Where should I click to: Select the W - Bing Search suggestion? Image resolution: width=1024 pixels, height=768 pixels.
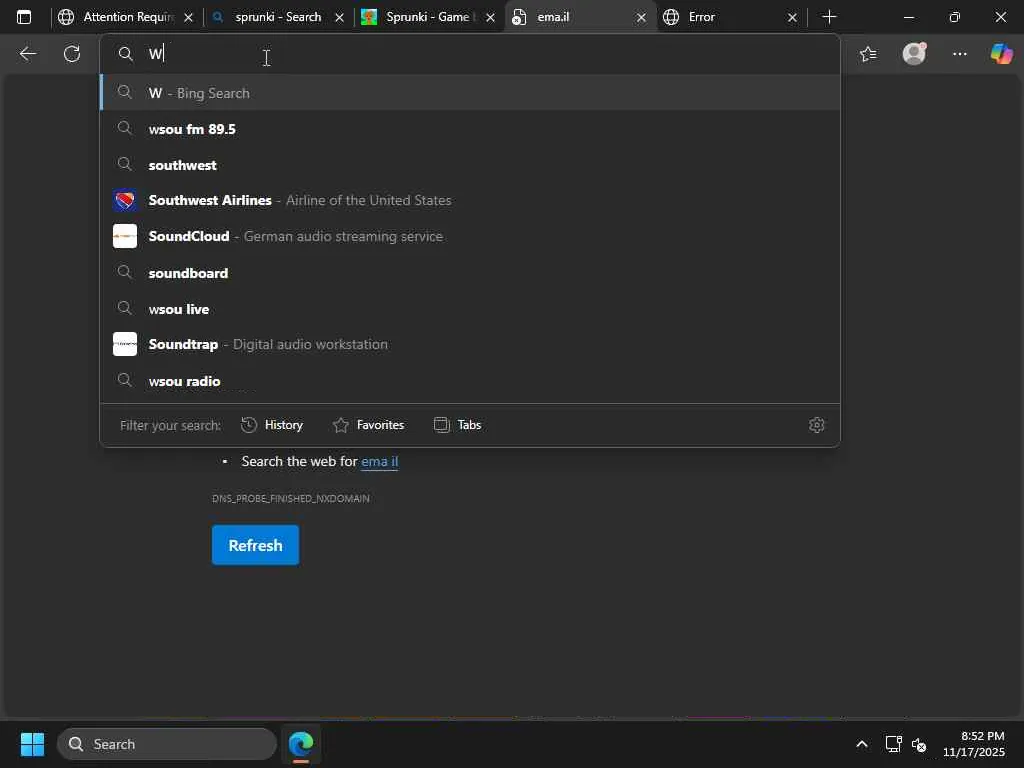coord(470,93)
